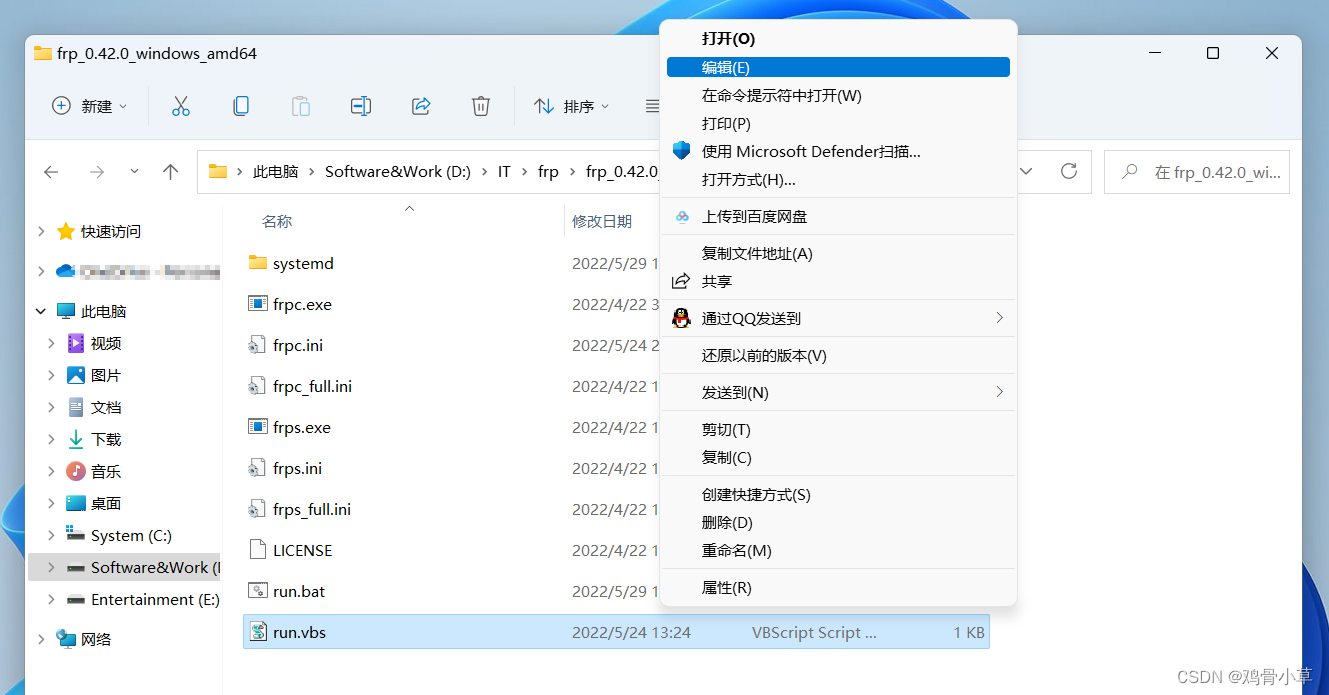Click the Delete trash can icon
Screen dimensions: 1329x695
481,106
